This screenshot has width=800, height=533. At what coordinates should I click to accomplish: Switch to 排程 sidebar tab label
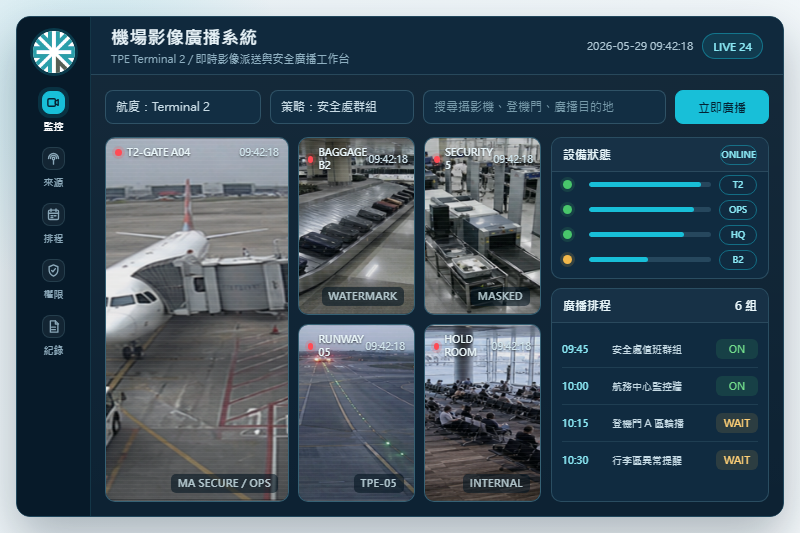(x=54, y=238)
